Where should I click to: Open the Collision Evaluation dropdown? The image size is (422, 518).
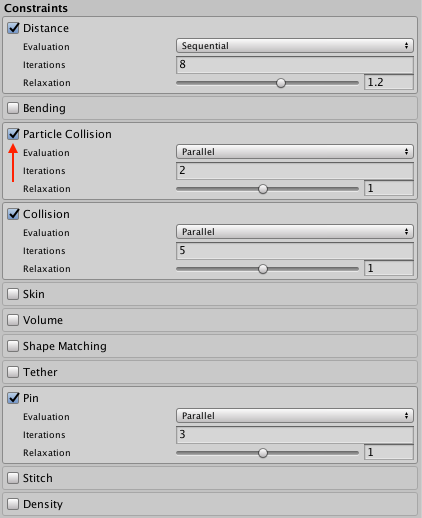(x=295, y=232)
